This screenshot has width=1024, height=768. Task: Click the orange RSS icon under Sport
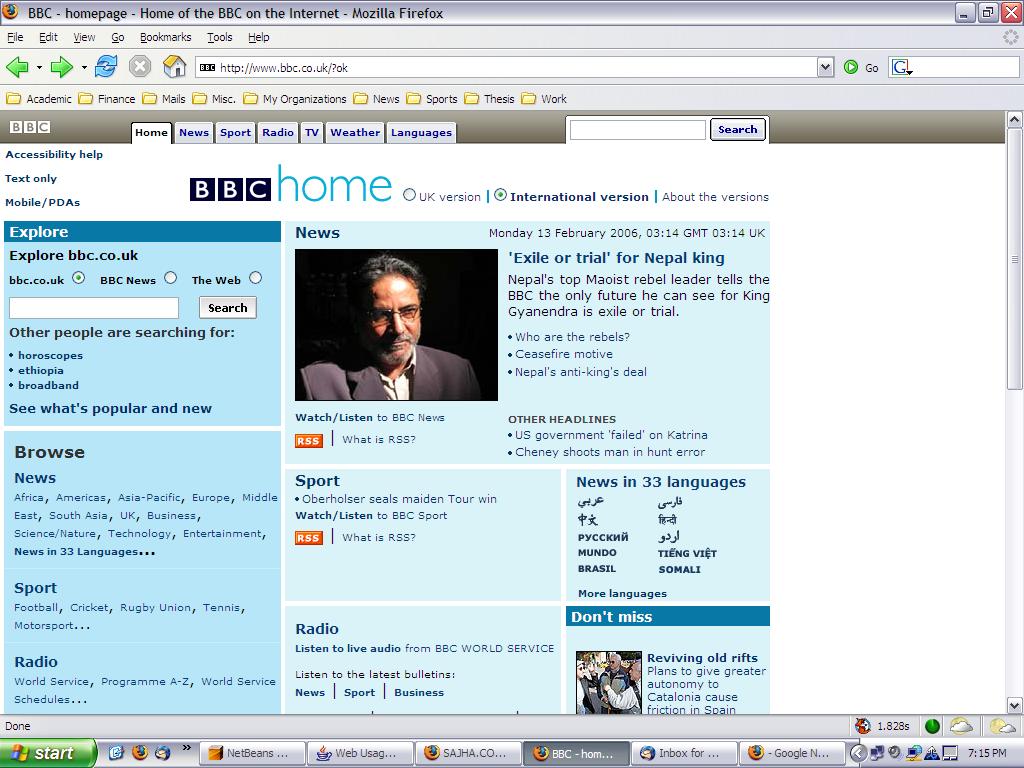click(x=308, y=538)
